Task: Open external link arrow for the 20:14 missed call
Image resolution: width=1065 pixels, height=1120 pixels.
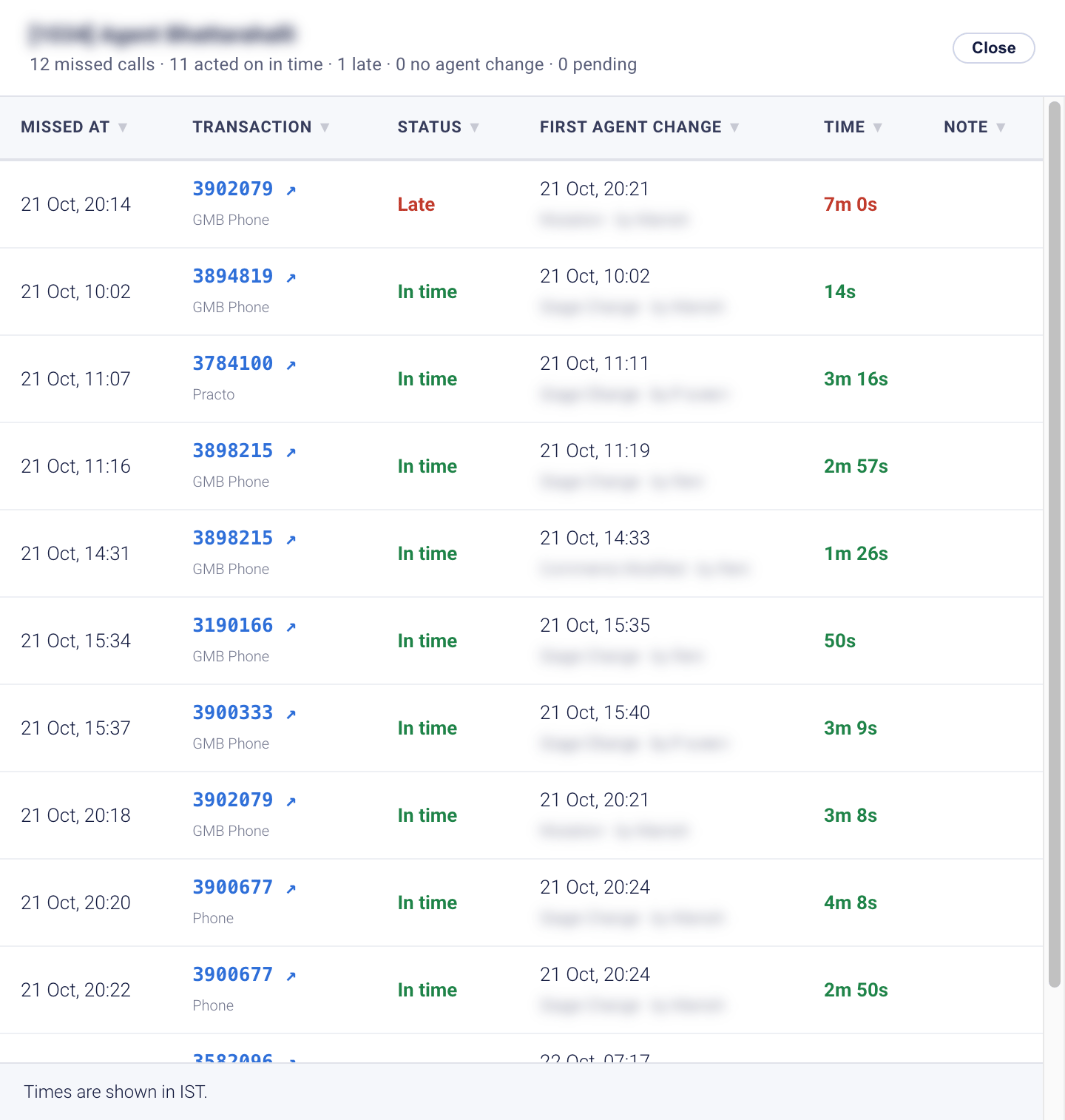Action: [291, 190]
